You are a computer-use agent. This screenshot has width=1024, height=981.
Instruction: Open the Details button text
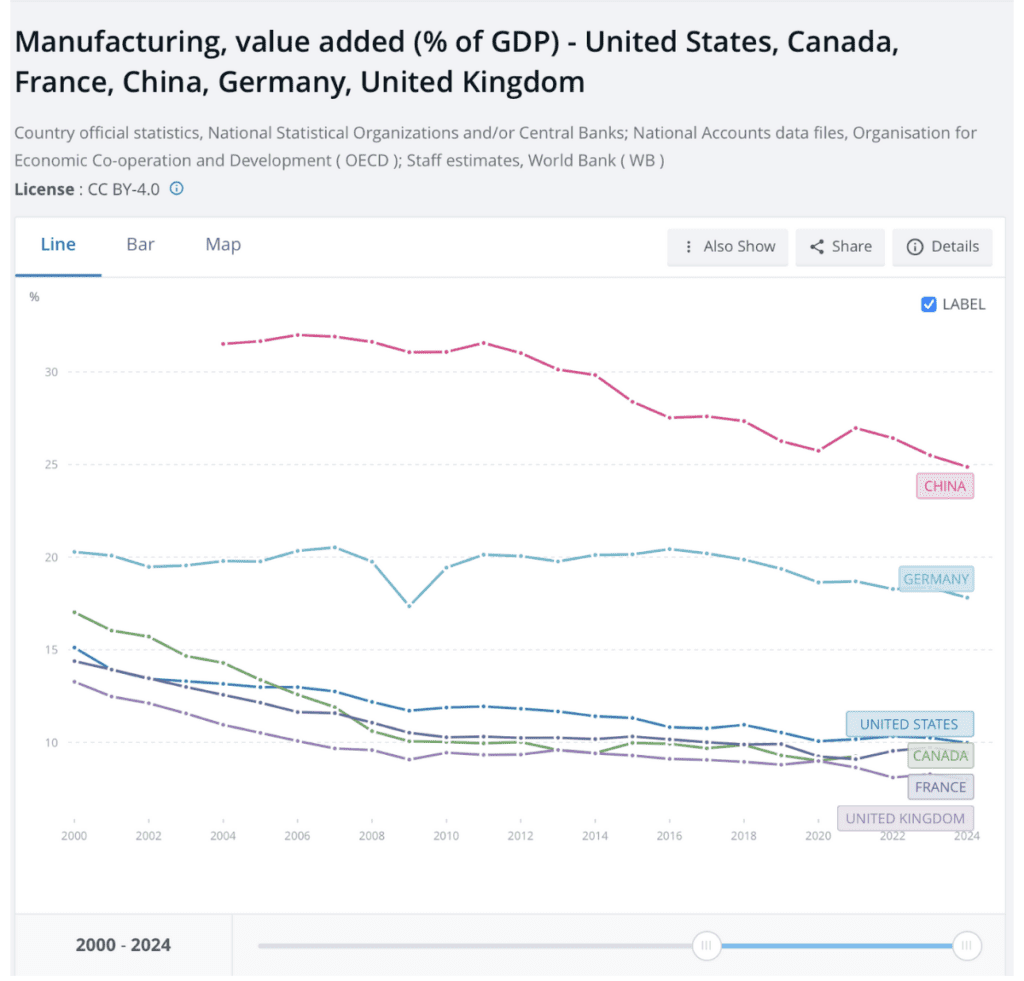(953, 247)
